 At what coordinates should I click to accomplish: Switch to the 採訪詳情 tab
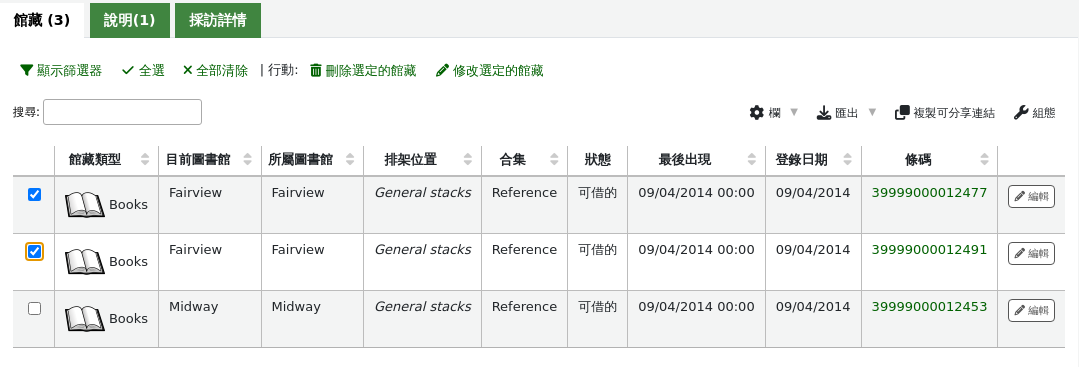(x=217, y=21)
